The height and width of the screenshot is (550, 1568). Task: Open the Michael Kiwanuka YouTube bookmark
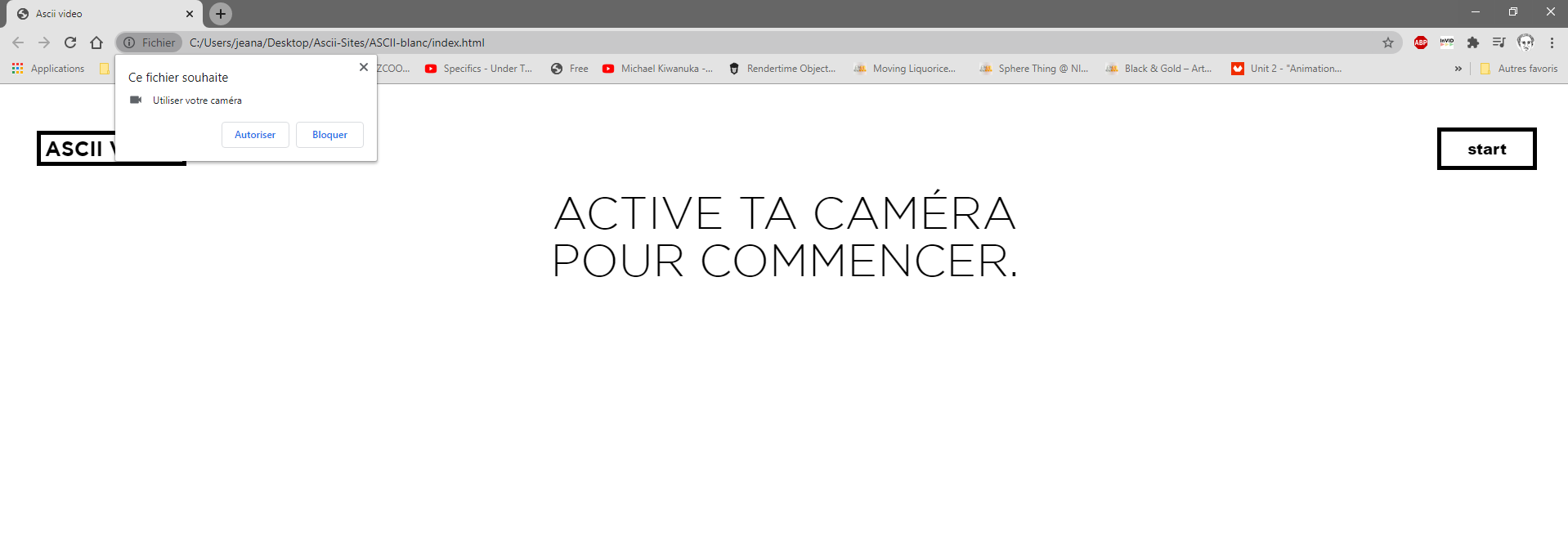(657, 69)
